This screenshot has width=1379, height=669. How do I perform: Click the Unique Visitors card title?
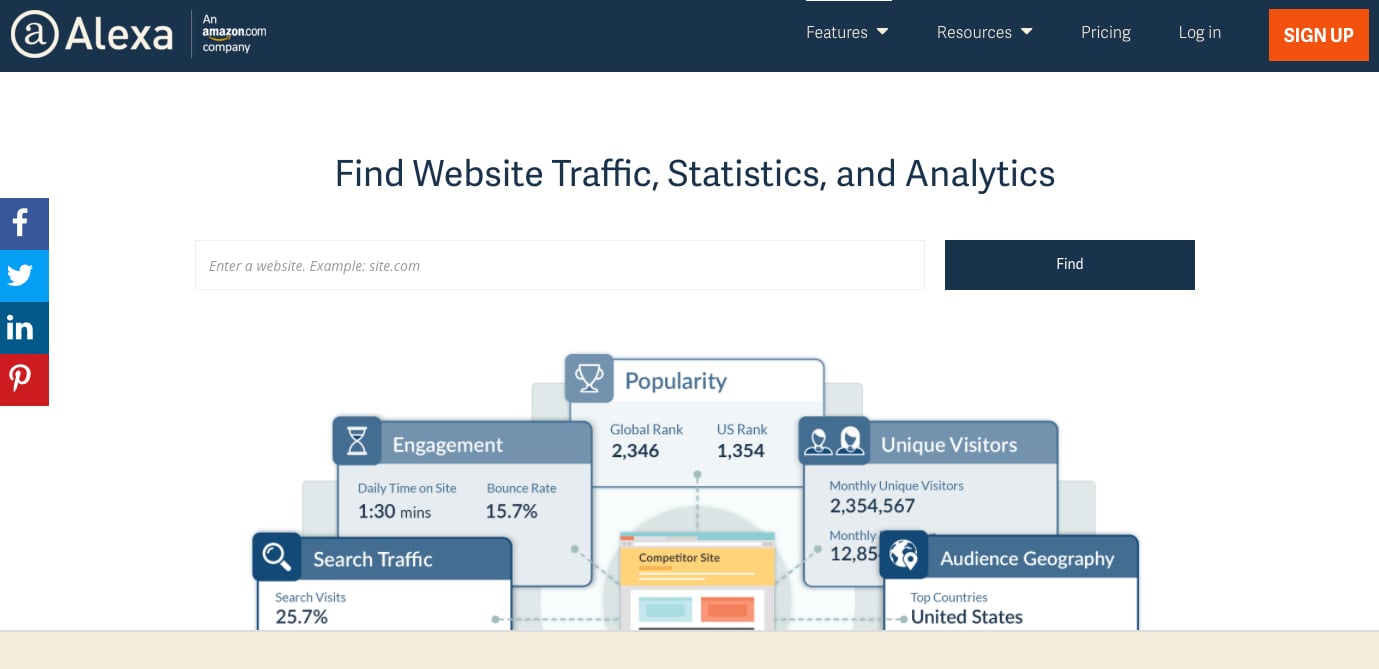[949, 445]
